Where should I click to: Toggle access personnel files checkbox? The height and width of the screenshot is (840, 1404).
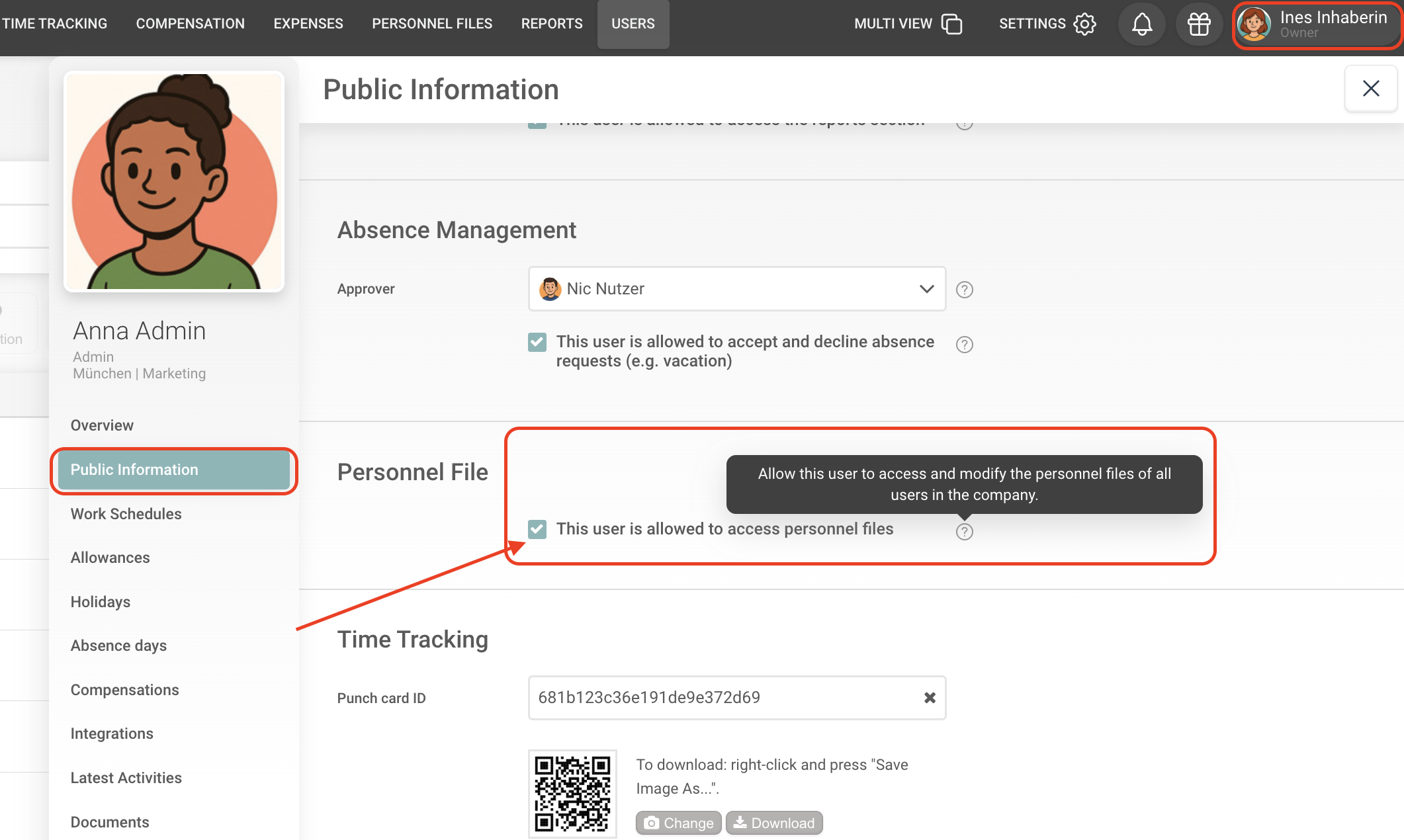(537, 529)
